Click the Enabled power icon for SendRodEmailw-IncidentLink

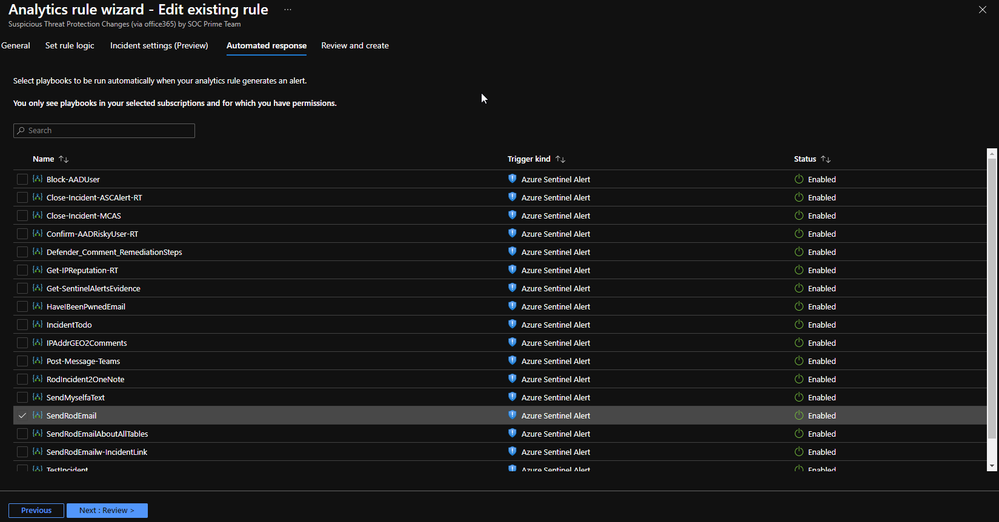799,452
